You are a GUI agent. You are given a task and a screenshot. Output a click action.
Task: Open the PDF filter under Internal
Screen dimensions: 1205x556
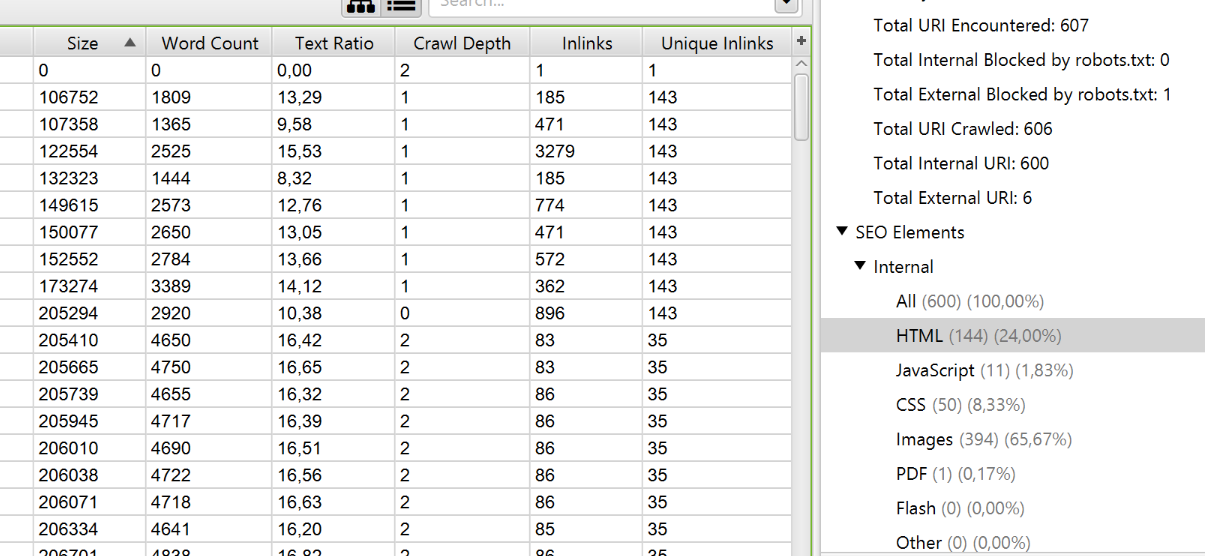[x=911, y=474]
